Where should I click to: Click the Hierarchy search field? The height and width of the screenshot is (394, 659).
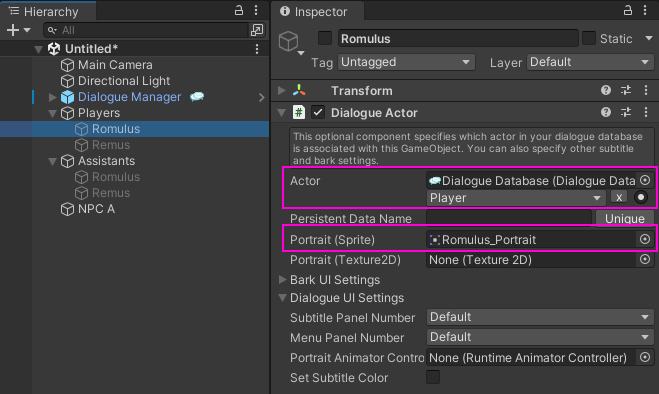pos(146,30)
